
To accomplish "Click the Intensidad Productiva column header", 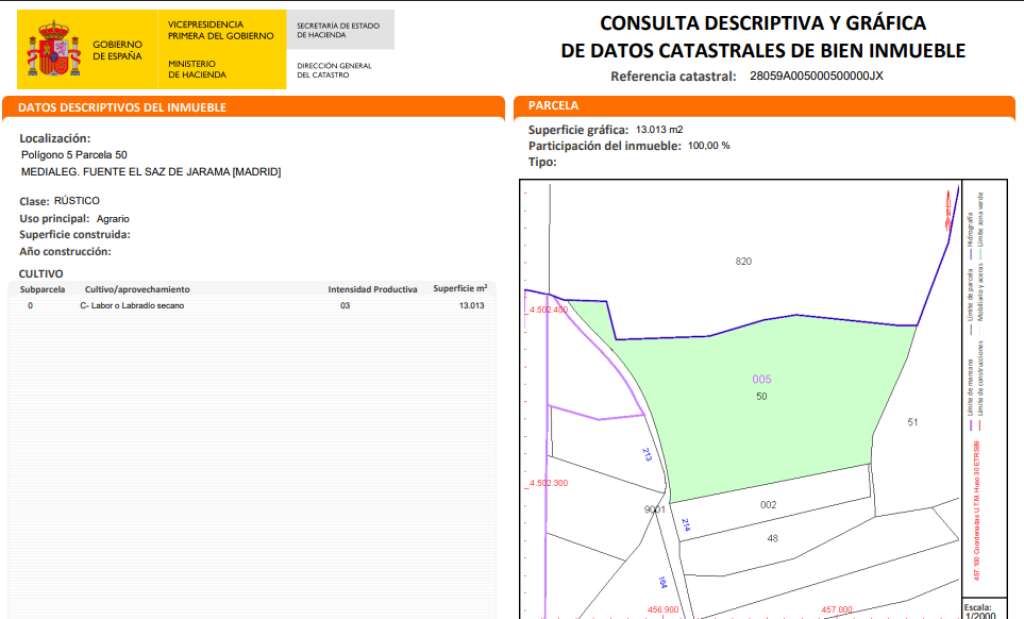I will [372, 289].
